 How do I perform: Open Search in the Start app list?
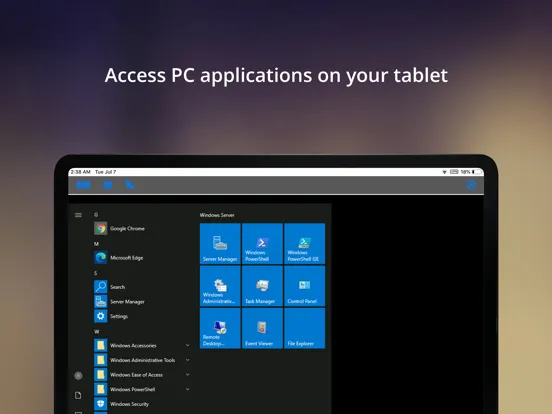[x=110, y=287]
